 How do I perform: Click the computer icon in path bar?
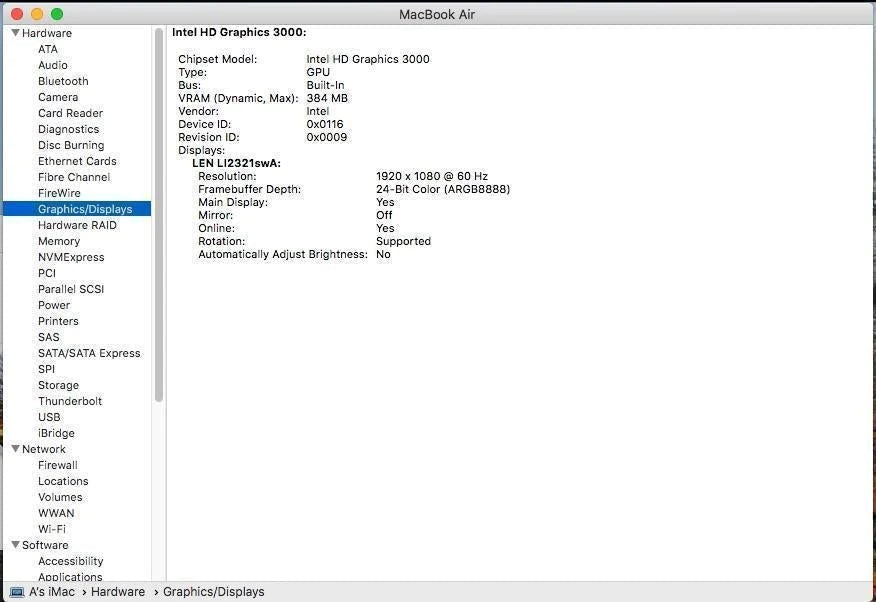click(x=16, y=592)
